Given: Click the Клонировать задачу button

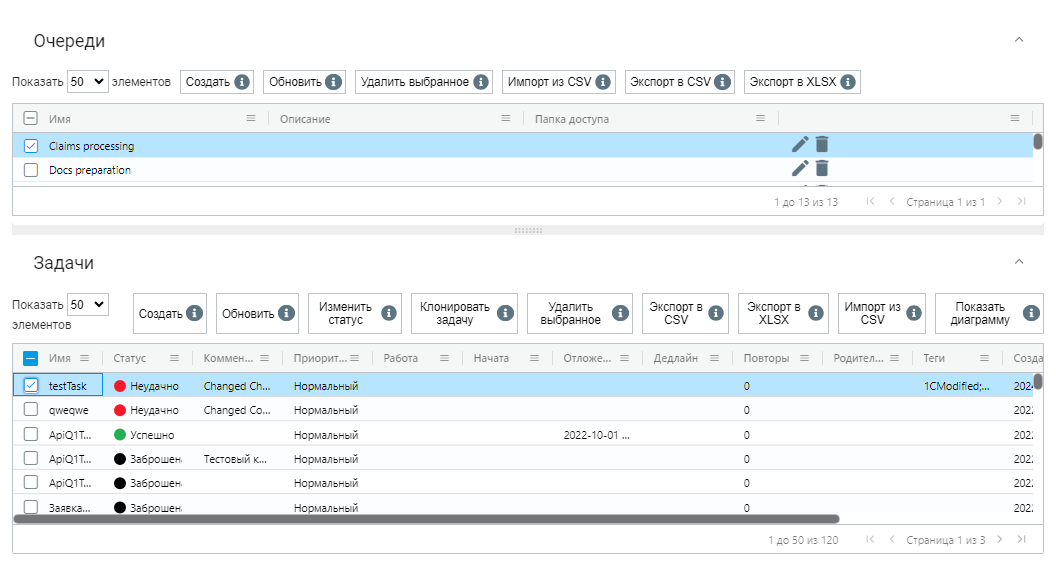Looking at the screenshot, I should [465, 313].
